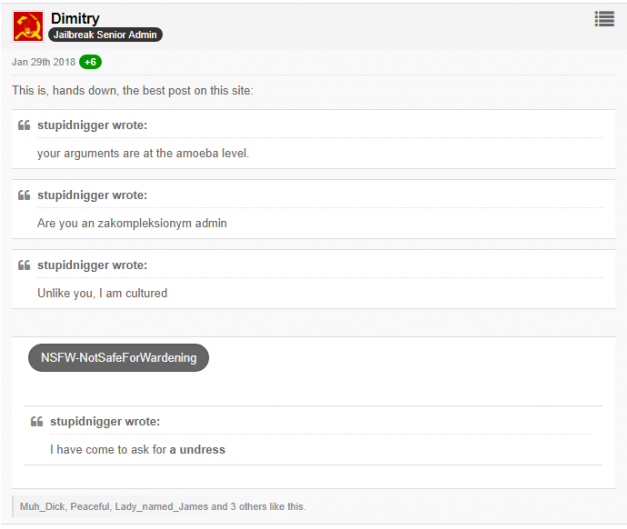627x529 pixels.
Task: Click the green +6 rating badge
Action: point(90,62)
